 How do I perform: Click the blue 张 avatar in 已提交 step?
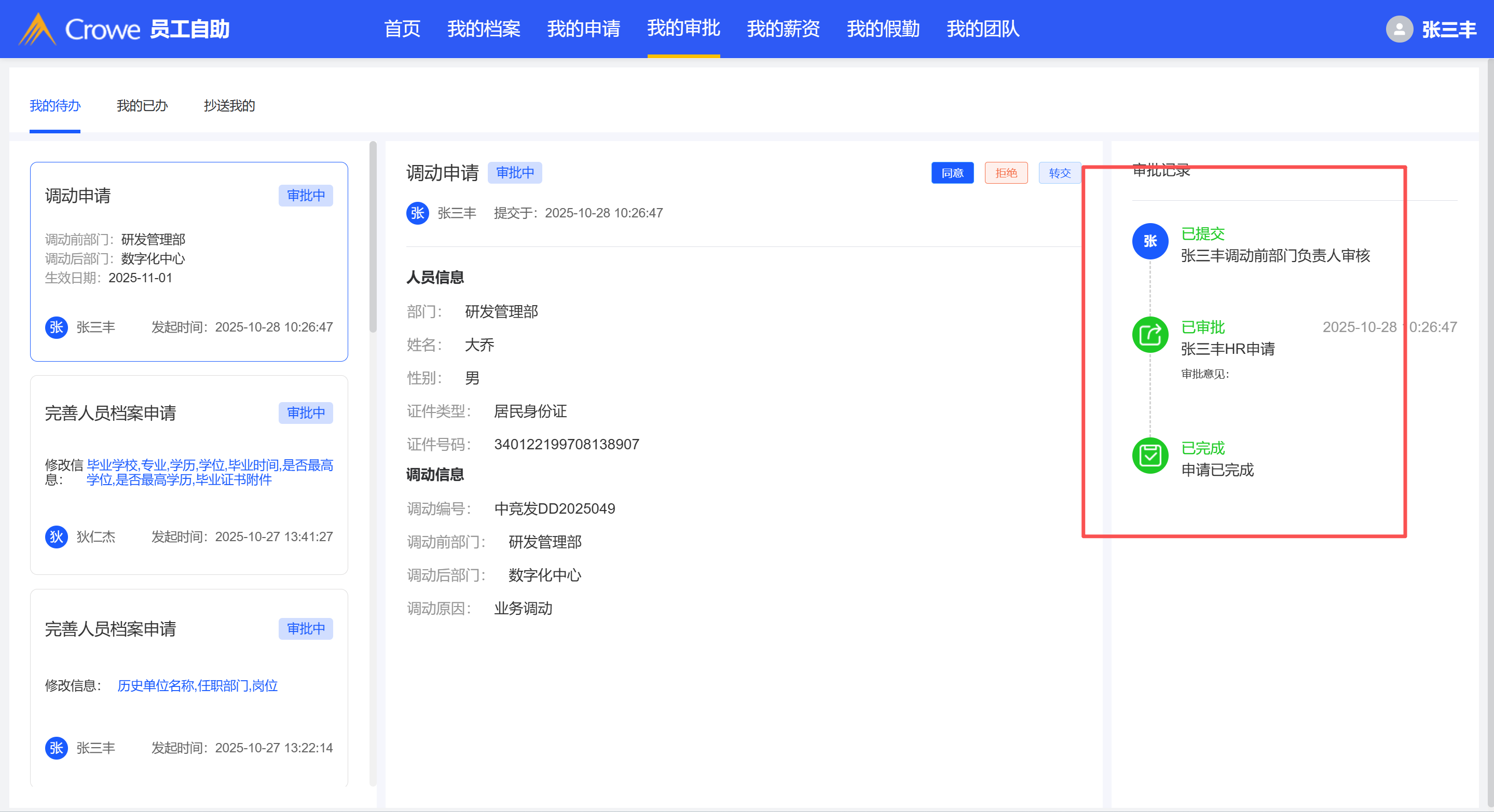[x=1149, y=241]
